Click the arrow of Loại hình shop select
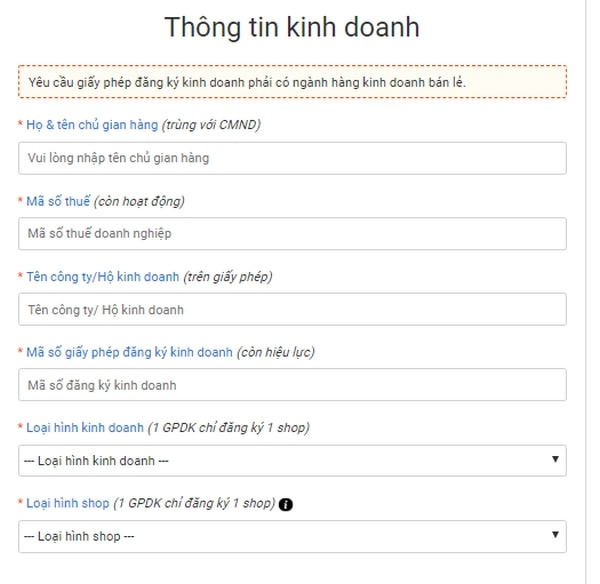 (555, 536)
